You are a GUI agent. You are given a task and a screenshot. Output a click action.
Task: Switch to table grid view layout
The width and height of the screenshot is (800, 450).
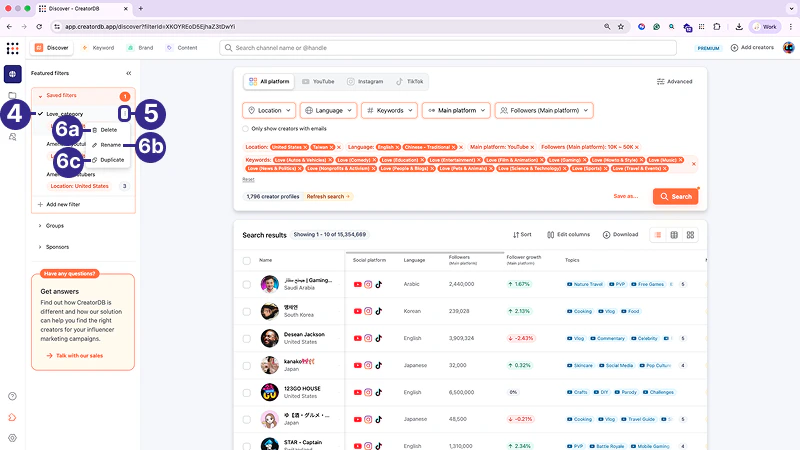coord(674,235)
